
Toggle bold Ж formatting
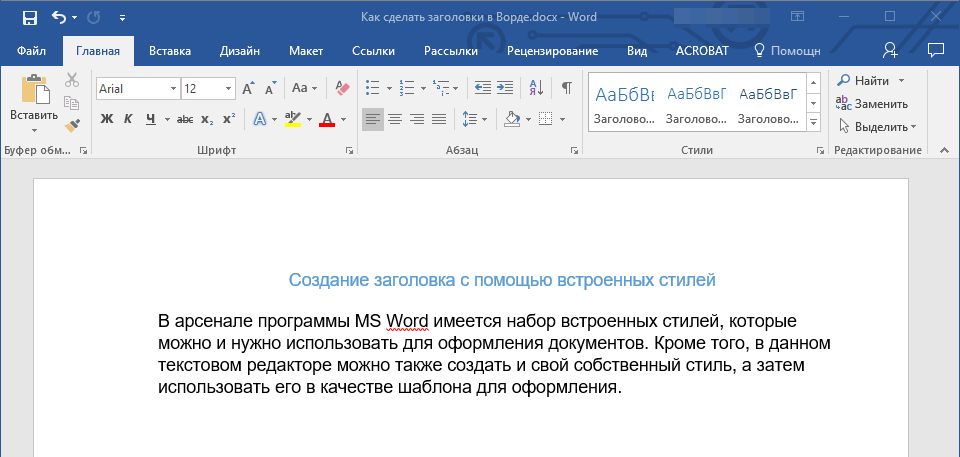tap(107, 120)
